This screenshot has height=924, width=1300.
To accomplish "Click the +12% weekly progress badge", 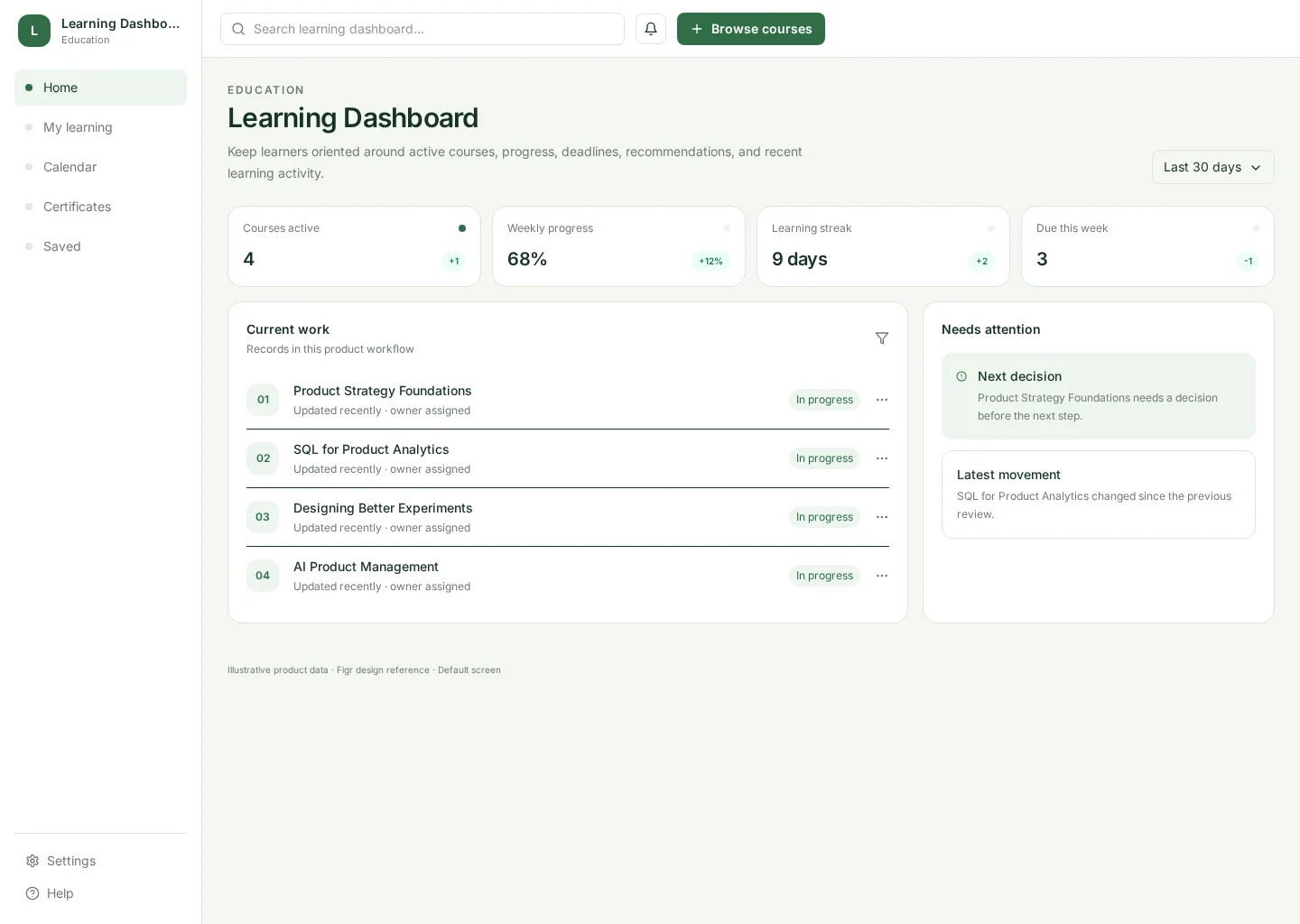I will (x=710, y=262).
